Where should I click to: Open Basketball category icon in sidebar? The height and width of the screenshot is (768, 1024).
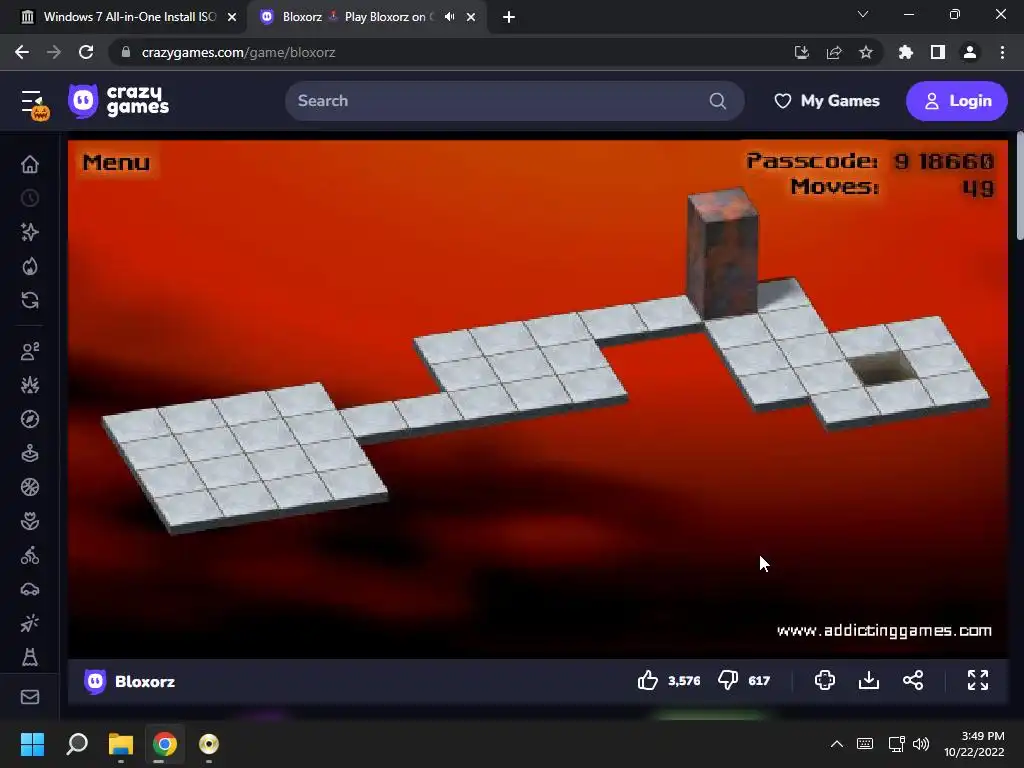[30, 487]
